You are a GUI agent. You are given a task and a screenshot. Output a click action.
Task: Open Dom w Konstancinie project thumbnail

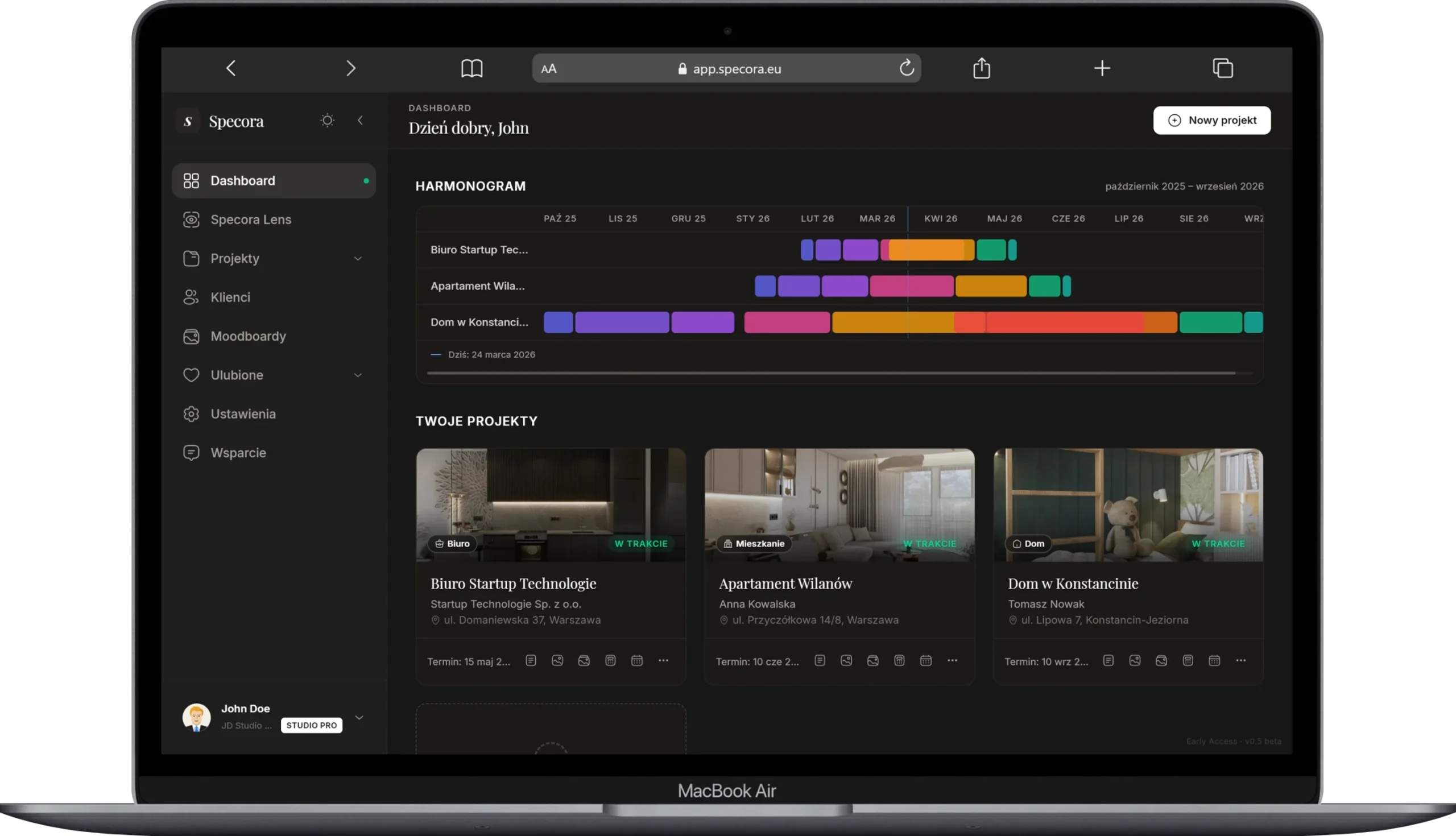tap(1128, 505)
